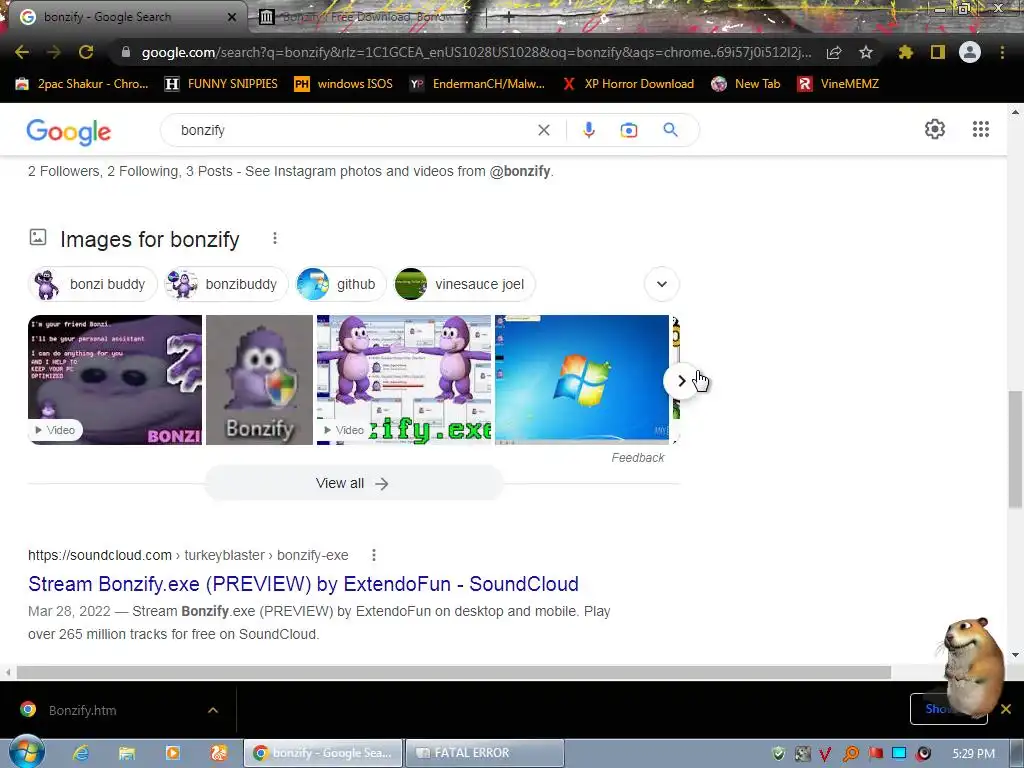Open options for Images for bonzify
Image resolution: width=1024 pixels, height=768 pixels.
(x=275, y=238)
